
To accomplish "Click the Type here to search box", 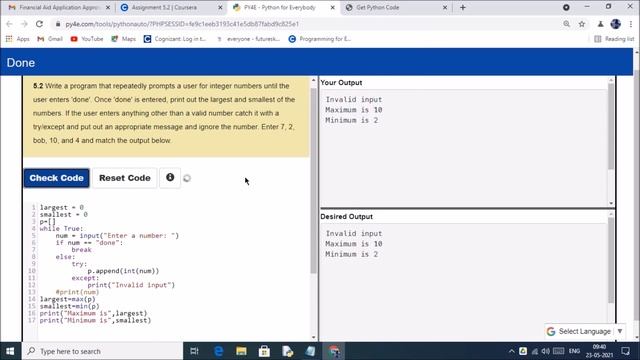I will [102, 351].
